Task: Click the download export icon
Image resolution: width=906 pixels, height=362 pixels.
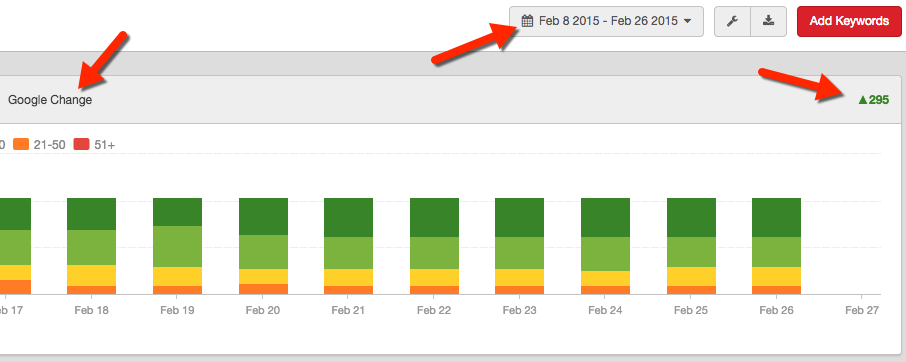Action: click(x=768, y=21)
